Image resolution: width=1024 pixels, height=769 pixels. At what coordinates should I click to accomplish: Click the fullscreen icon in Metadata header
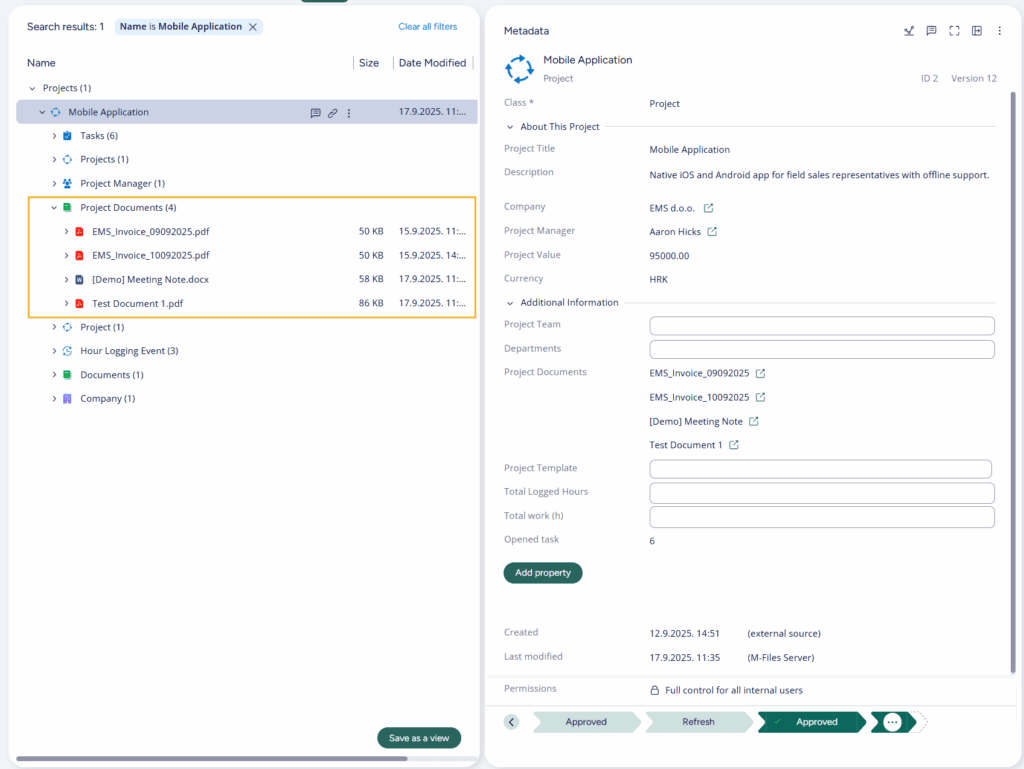tap(954, 31)
